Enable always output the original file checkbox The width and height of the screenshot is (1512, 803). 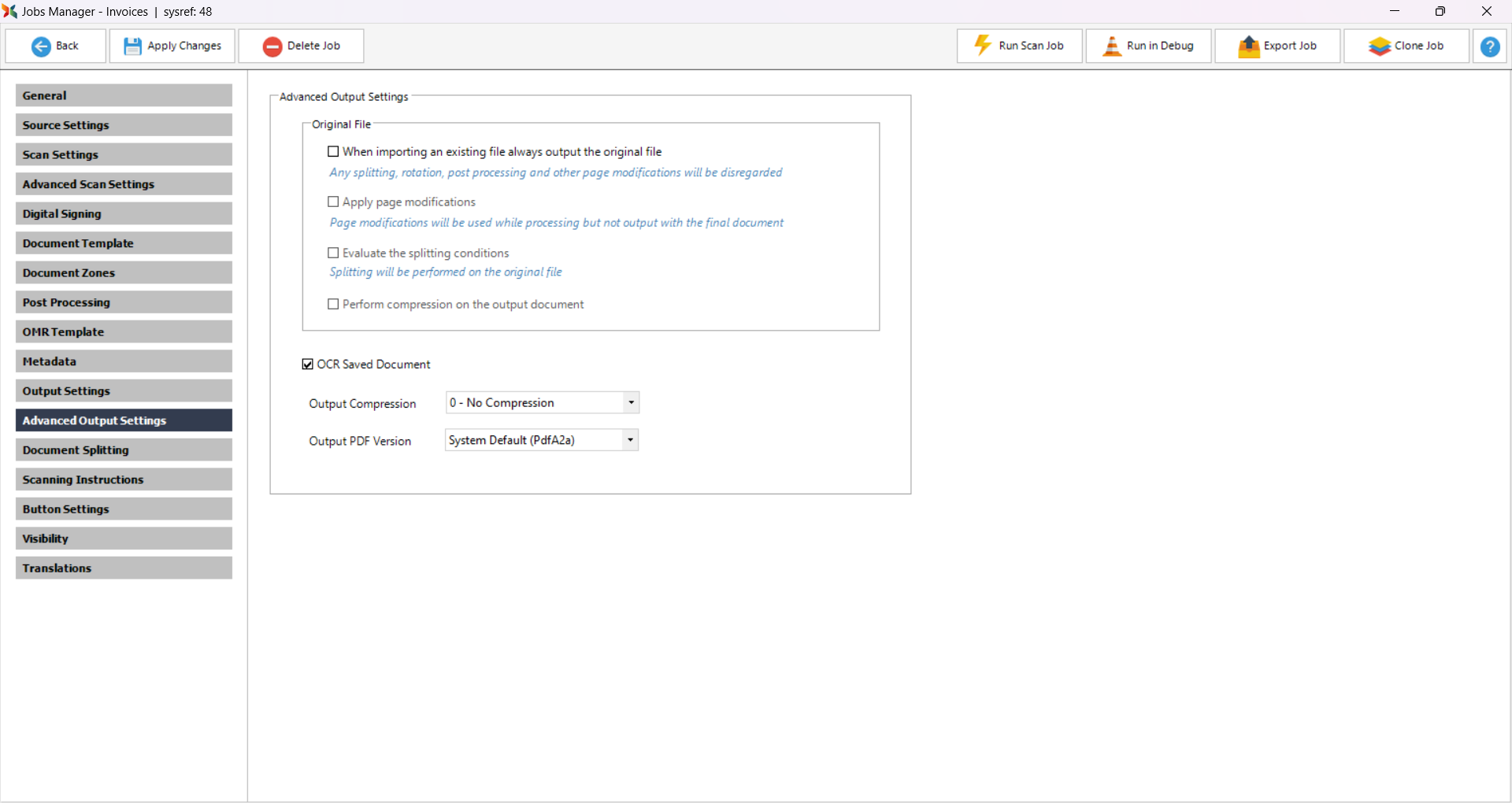point(333,151)
